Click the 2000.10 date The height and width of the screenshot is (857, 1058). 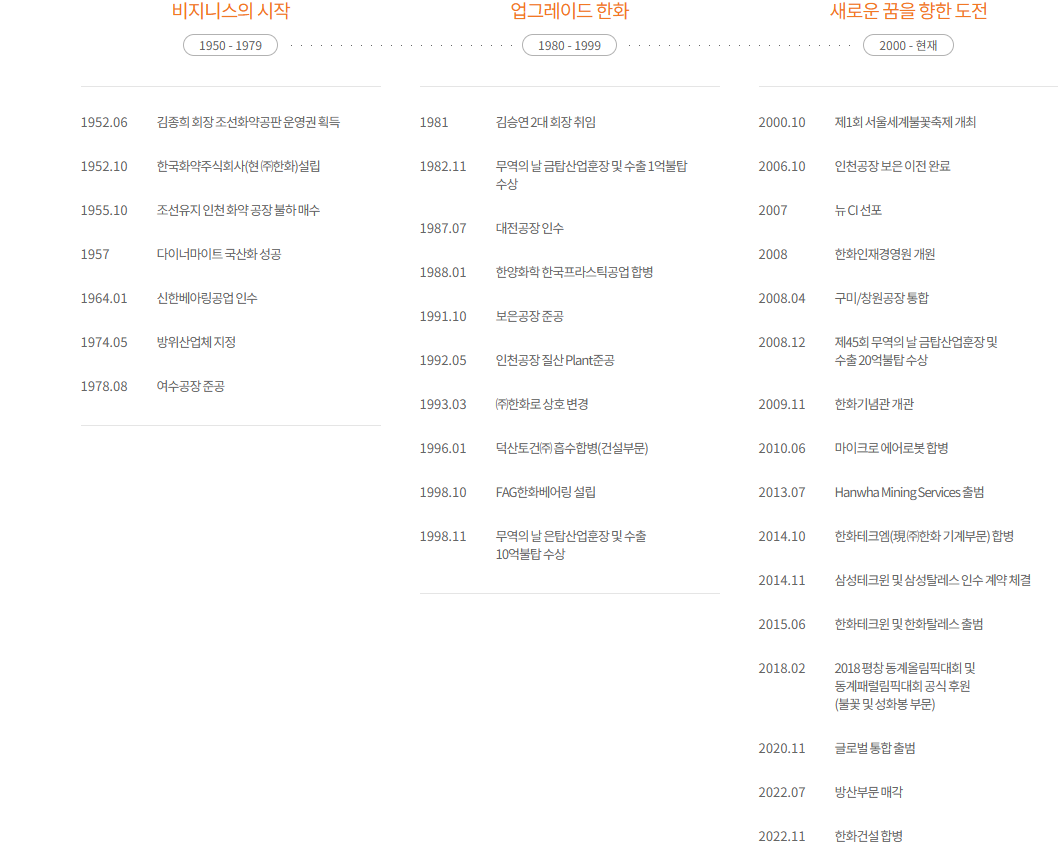click(781, 123)
